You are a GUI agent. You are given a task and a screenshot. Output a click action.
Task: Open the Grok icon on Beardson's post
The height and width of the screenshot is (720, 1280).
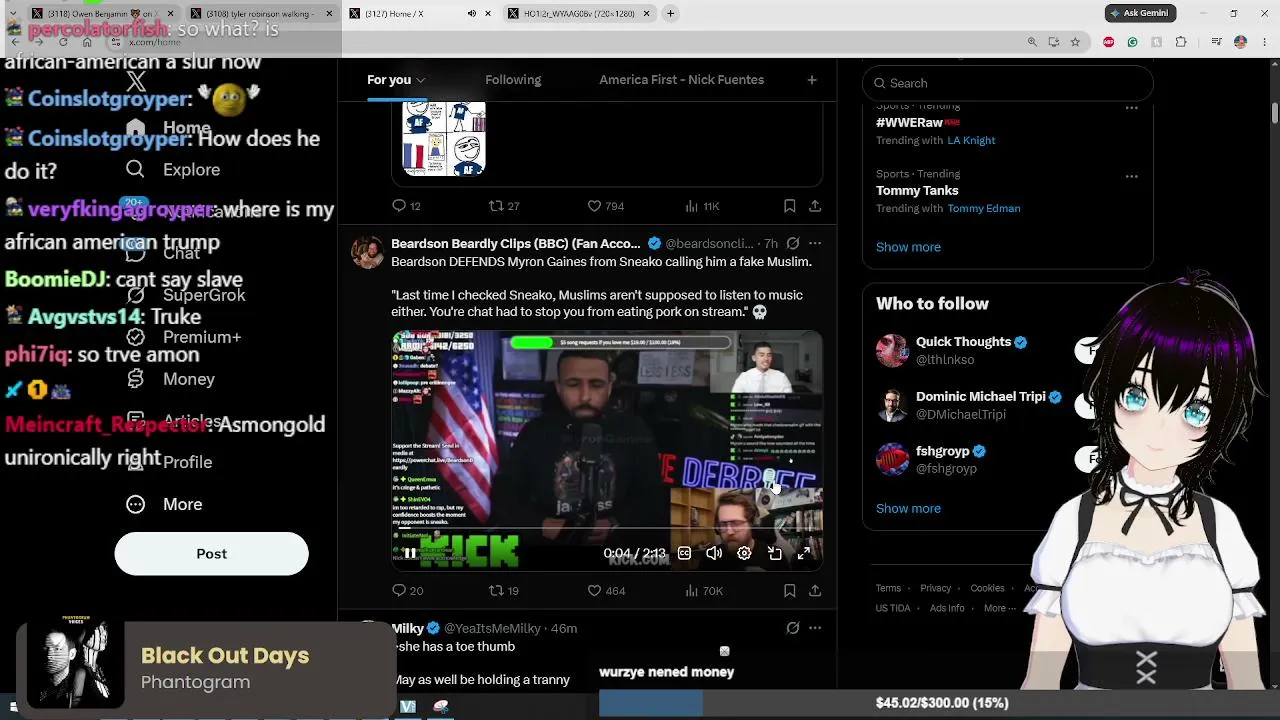[793, 243]
